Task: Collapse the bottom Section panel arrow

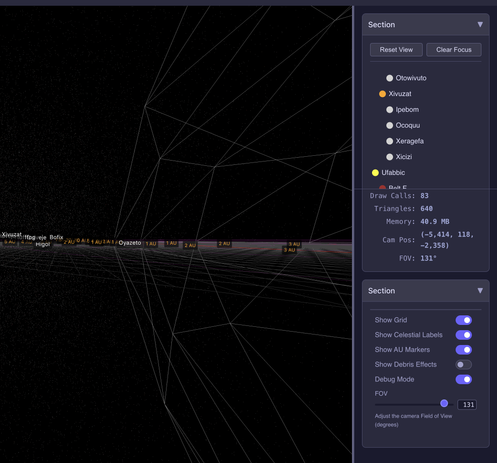Action: coord(480,291)
